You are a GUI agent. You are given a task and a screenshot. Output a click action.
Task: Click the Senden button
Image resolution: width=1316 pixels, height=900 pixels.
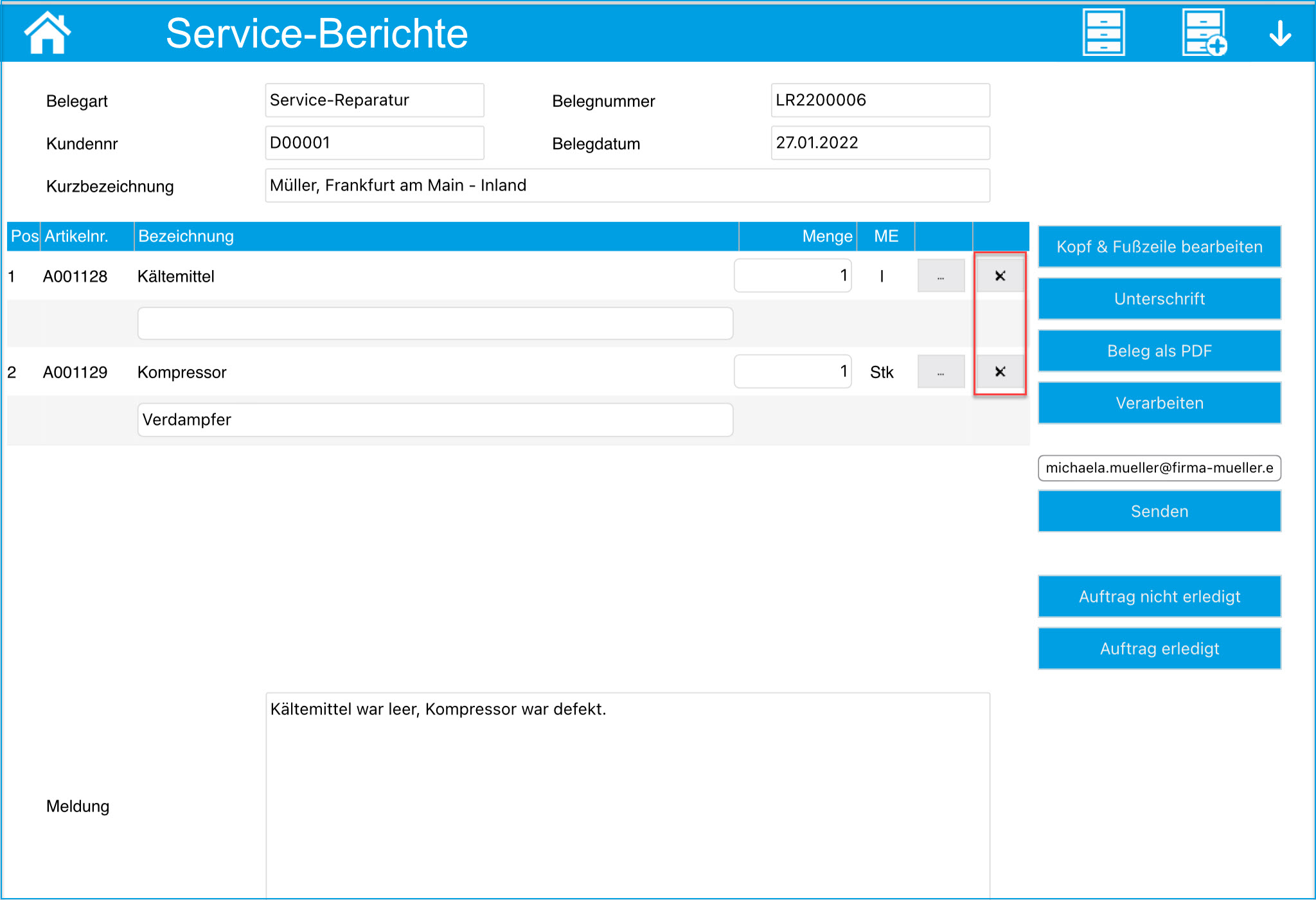(1159, 511)
